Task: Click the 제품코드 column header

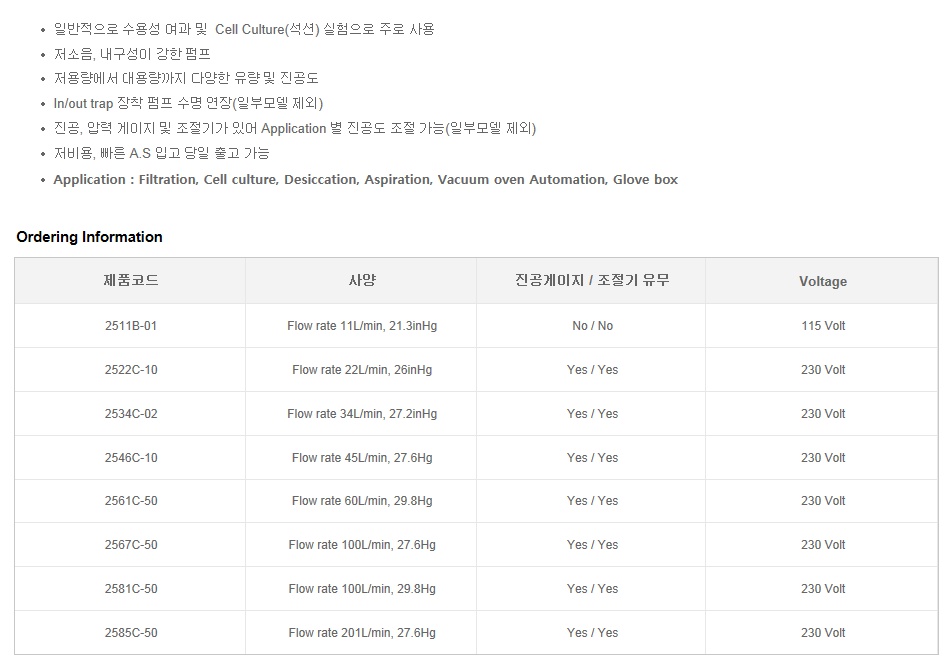Action: coord(131,280)
